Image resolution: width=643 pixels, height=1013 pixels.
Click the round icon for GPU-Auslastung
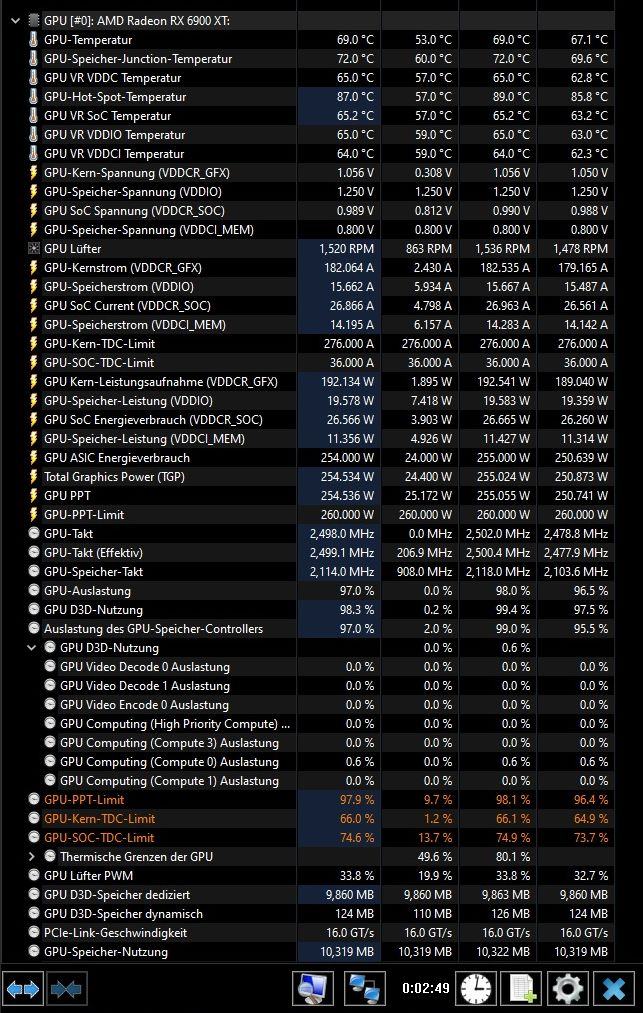(34, 590)
